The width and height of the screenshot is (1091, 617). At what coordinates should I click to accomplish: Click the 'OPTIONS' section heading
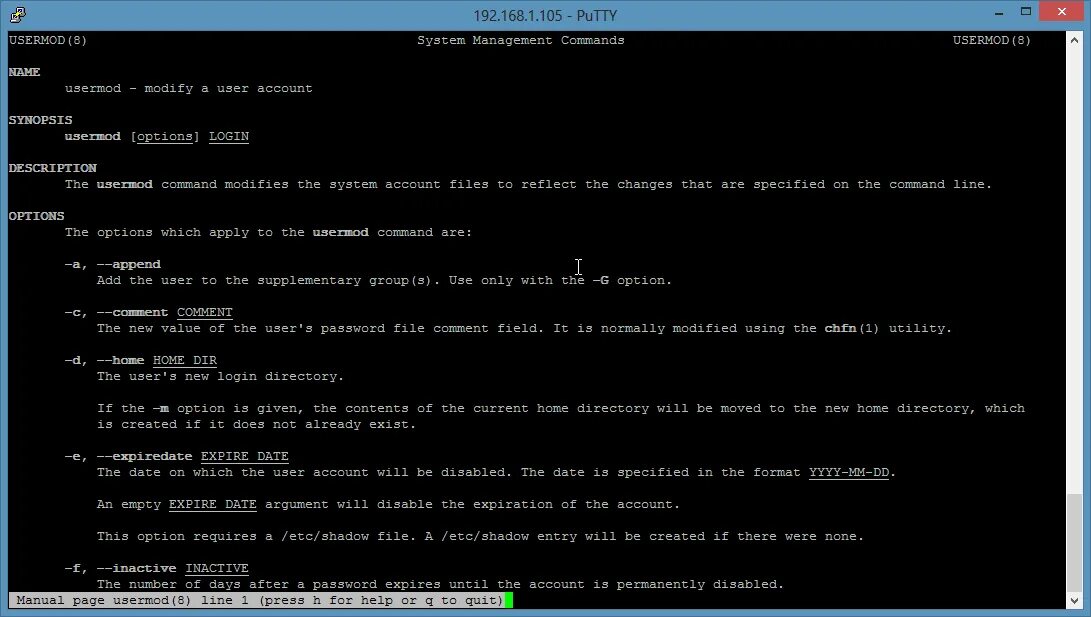(x=36, y=216)
